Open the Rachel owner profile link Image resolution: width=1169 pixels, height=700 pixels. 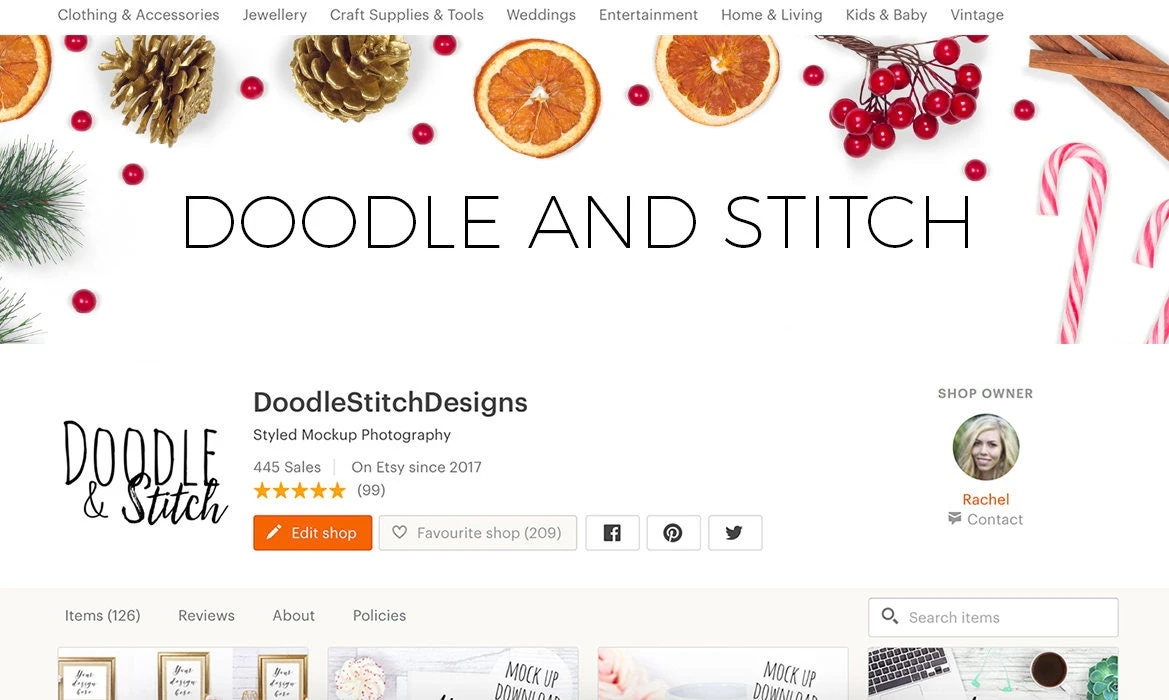point(986,499)
